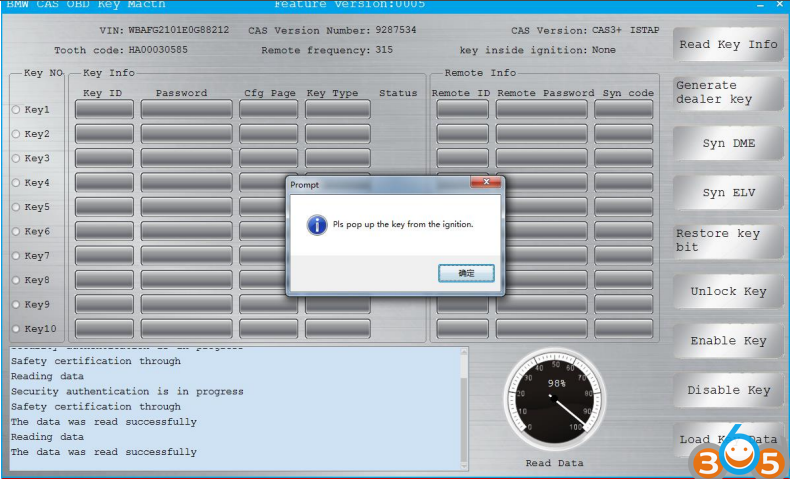Click the log panel vertical scrollbar
The width and height of the screenshot is (790, 479).
pyautogui.click(x=462, y=407)
